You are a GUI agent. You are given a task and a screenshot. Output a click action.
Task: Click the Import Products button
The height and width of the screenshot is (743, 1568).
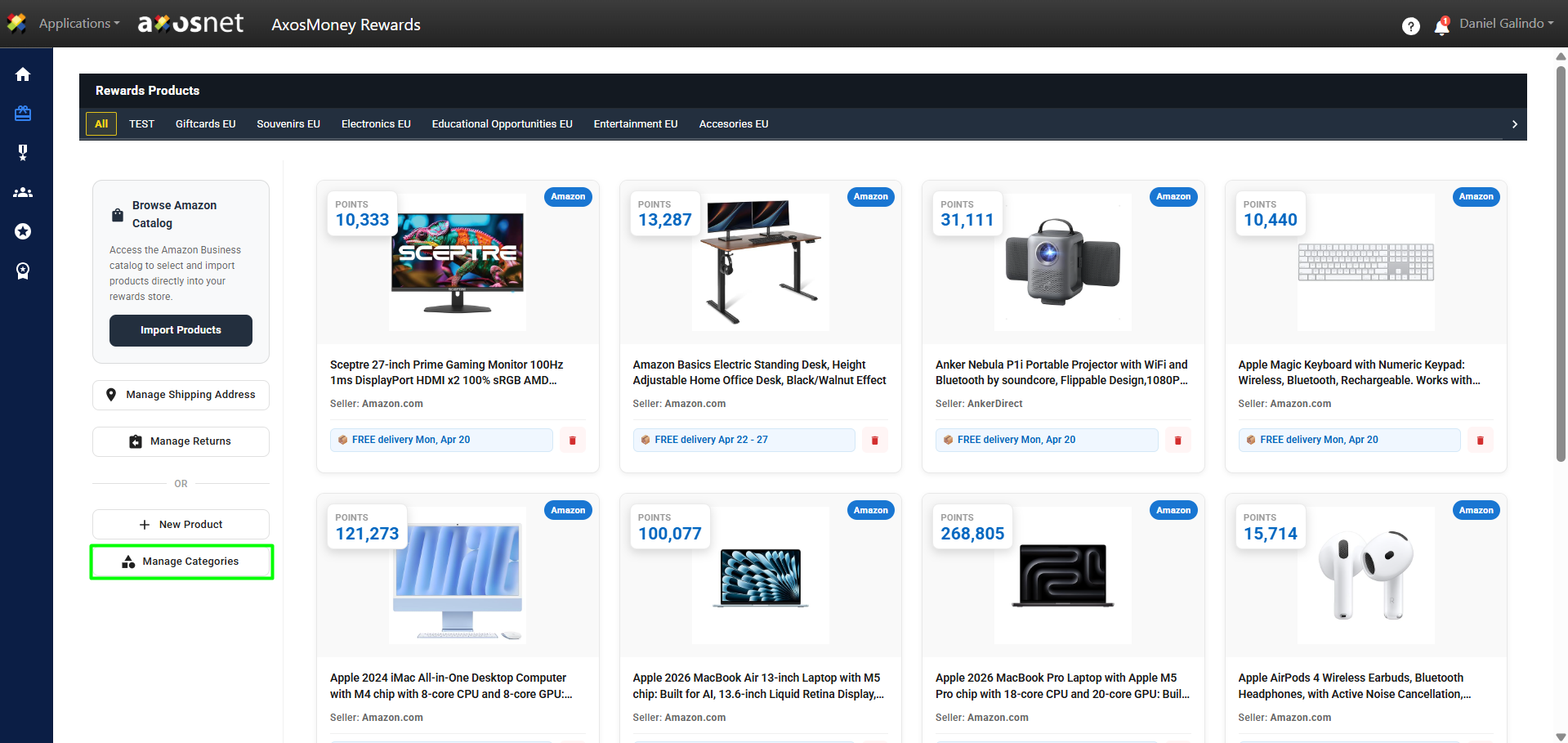click(x=181, y=330)
